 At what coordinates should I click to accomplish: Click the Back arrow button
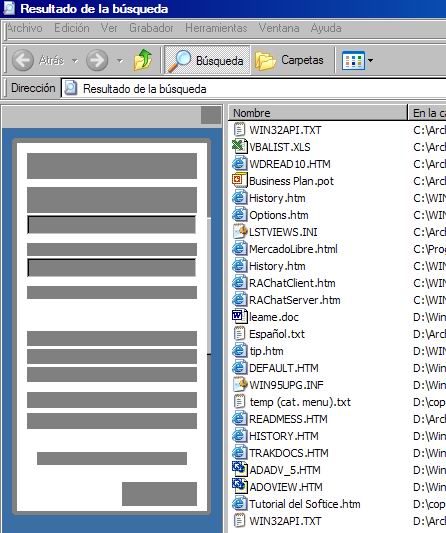[23, 60]
